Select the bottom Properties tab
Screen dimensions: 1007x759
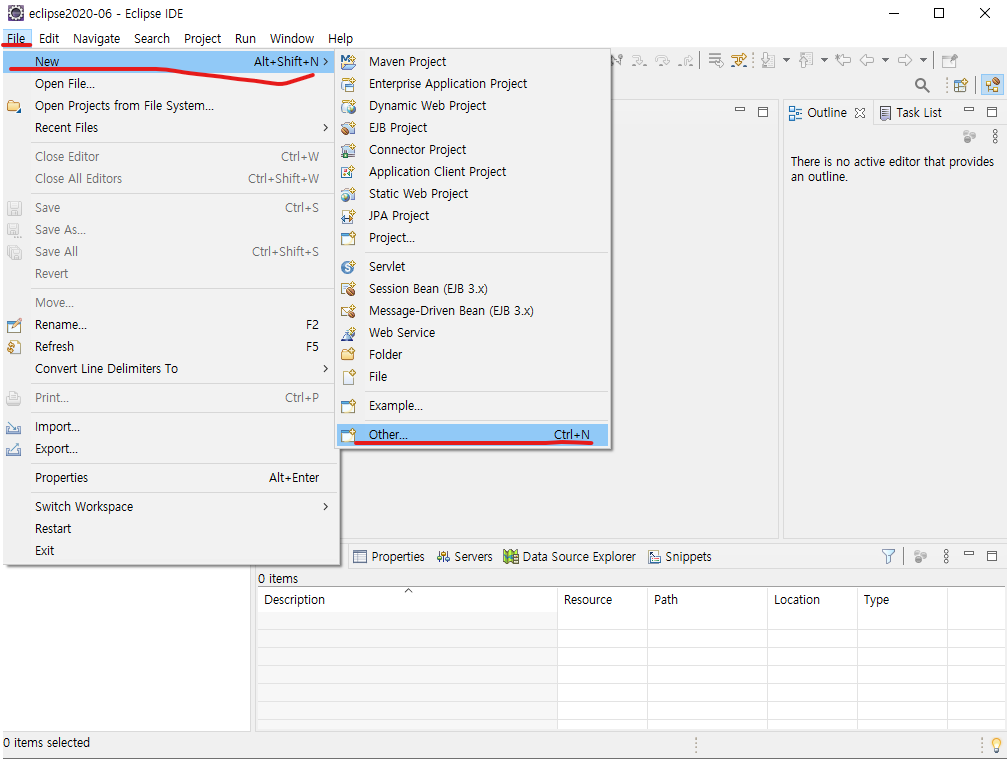389,557
